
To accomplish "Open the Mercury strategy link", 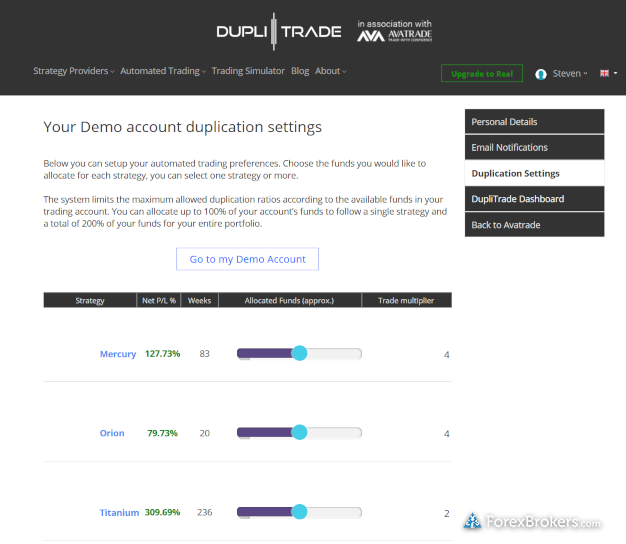I will (x=118, y=354).
